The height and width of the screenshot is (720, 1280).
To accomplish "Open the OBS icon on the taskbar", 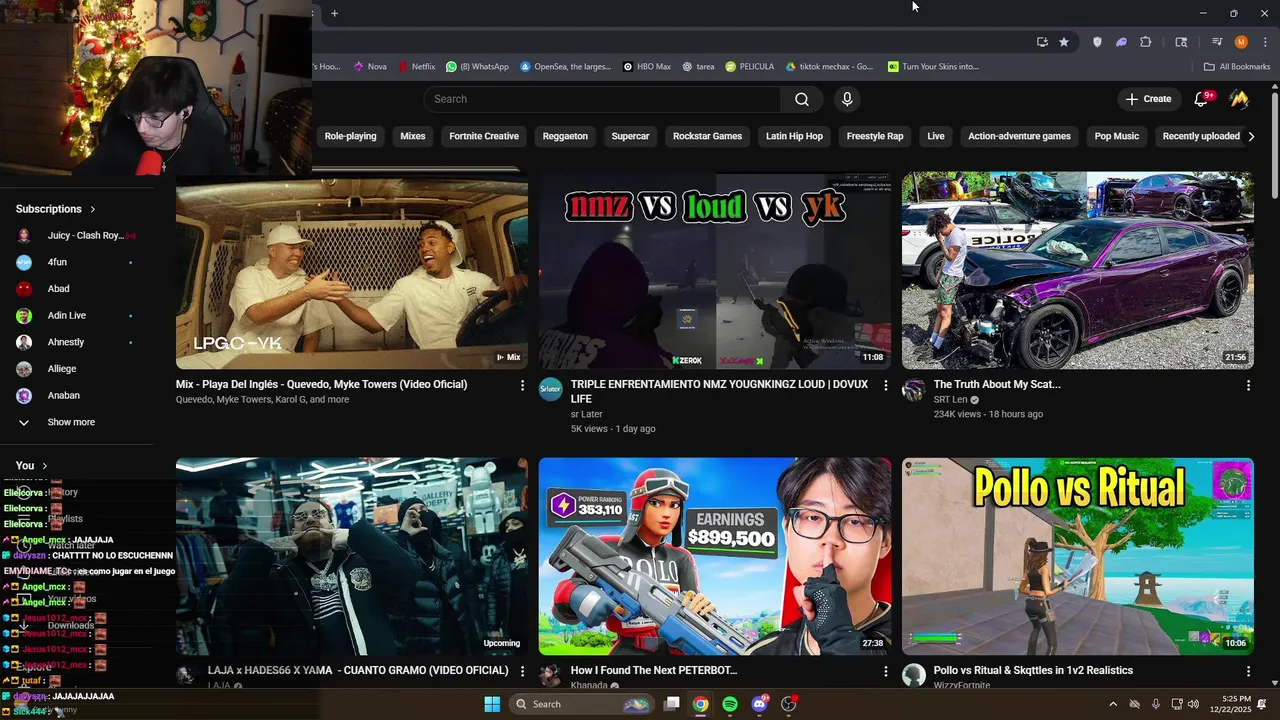I will point(789,704).
